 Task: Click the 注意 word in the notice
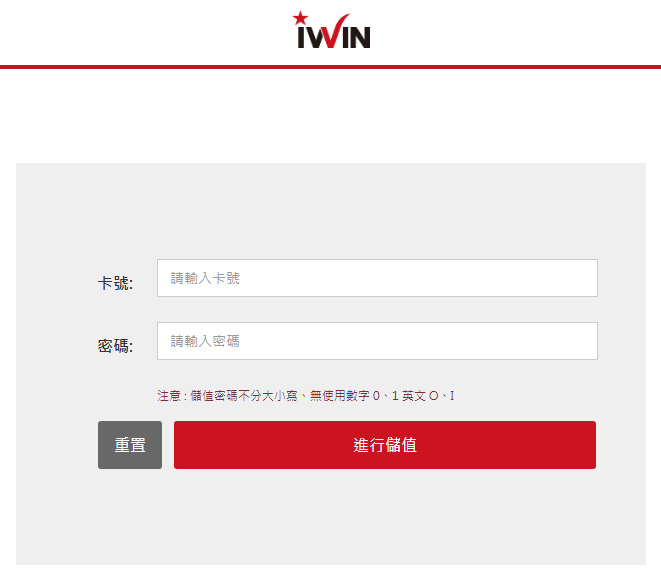[169, 396]
